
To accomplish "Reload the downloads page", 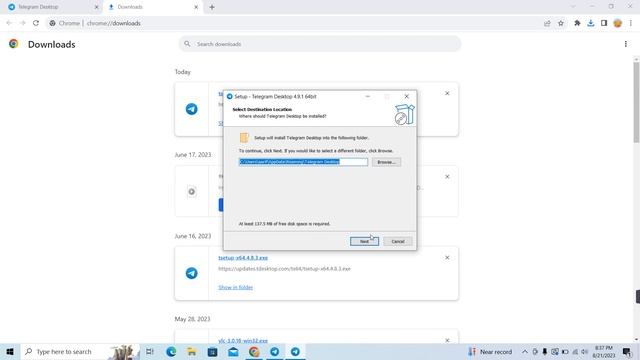I will (x=36, y=23).
